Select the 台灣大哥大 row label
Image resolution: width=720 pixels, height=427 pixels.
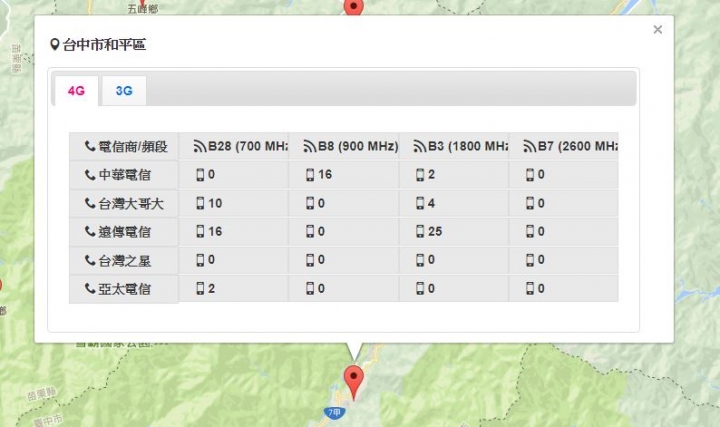click(124, 203)
